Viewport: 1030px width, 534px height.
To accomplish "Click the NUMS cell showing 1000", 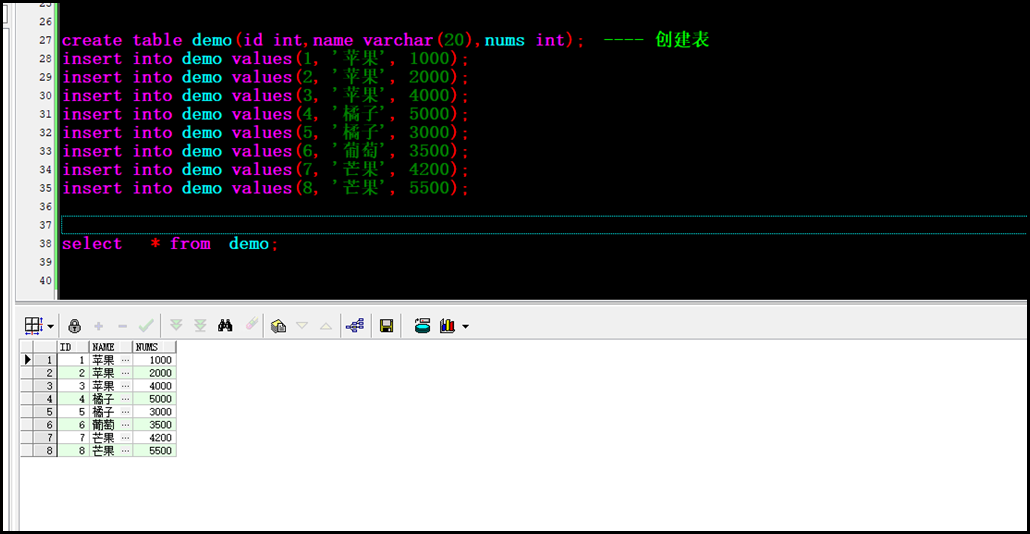I will (x=154, y=360).
